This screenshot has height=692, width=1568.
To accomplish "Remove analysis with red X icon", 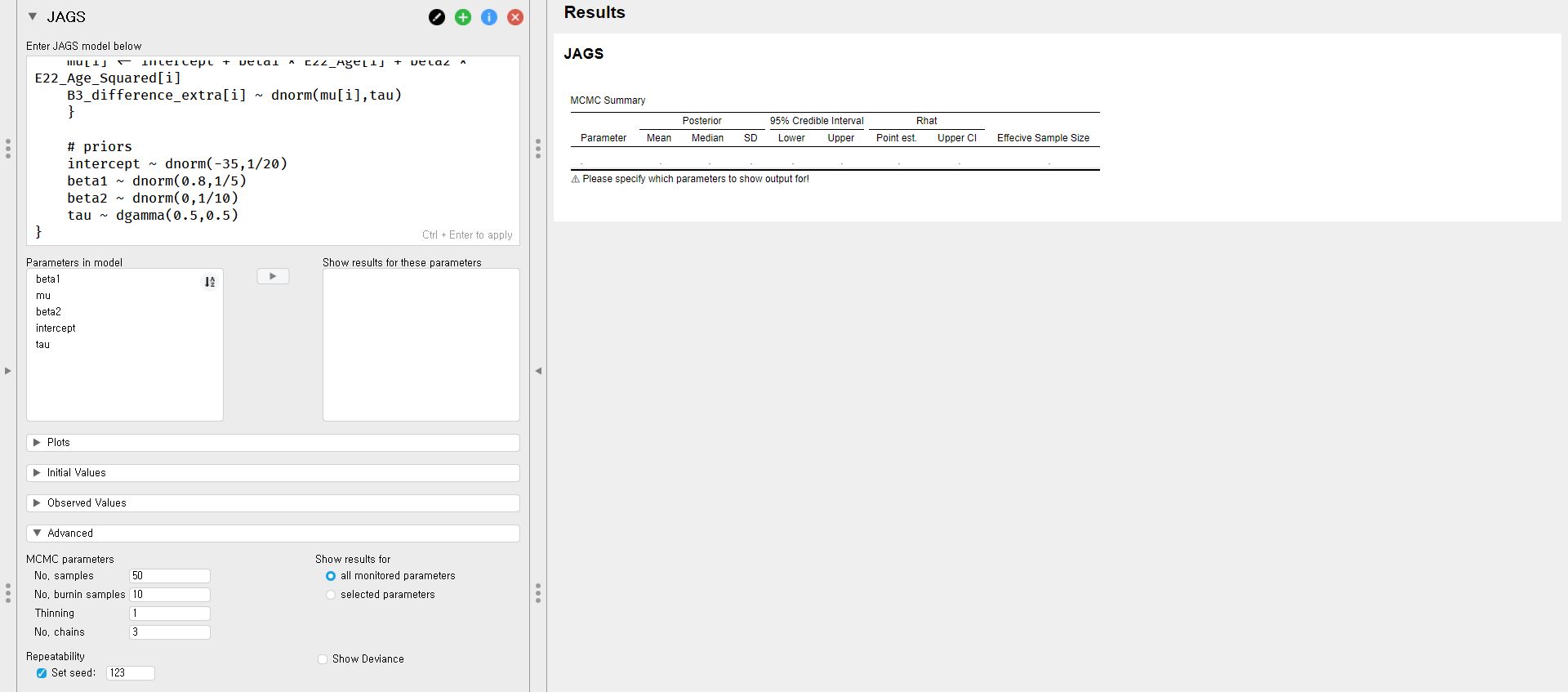I will coord(515,17).
